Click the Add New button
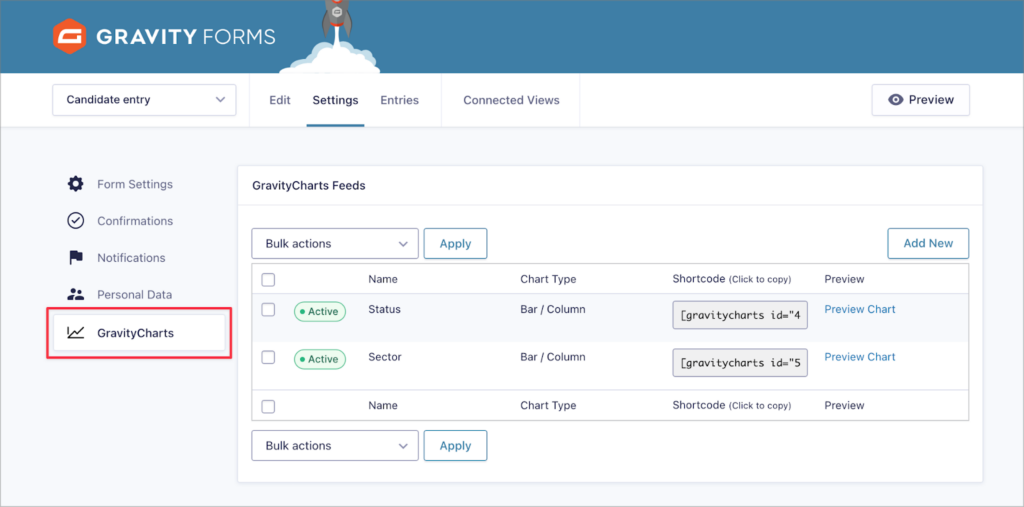Viewport: 1024px width, 507px height. point(928,243)
